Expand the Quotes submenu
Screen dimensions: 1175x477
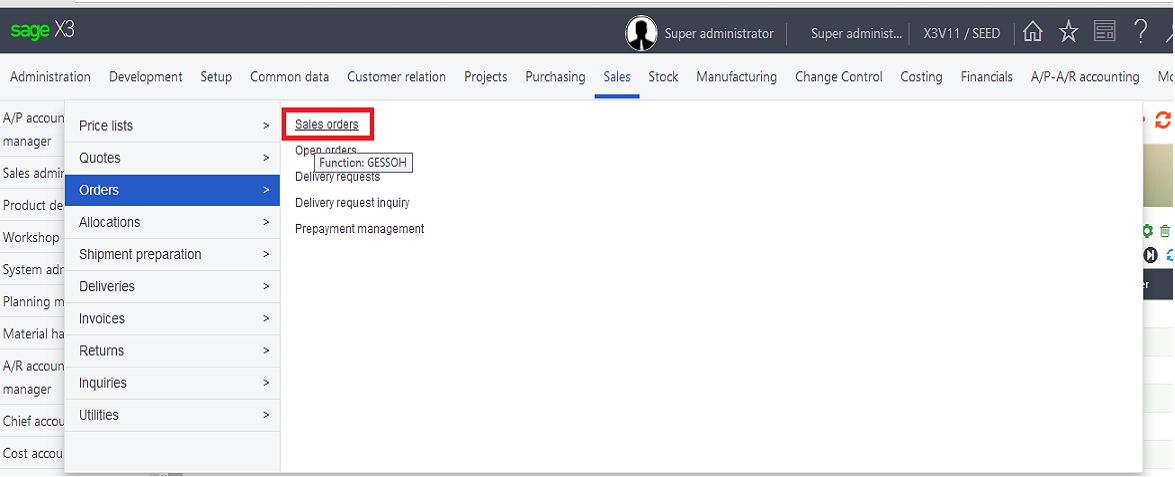[x=172, y=158]
